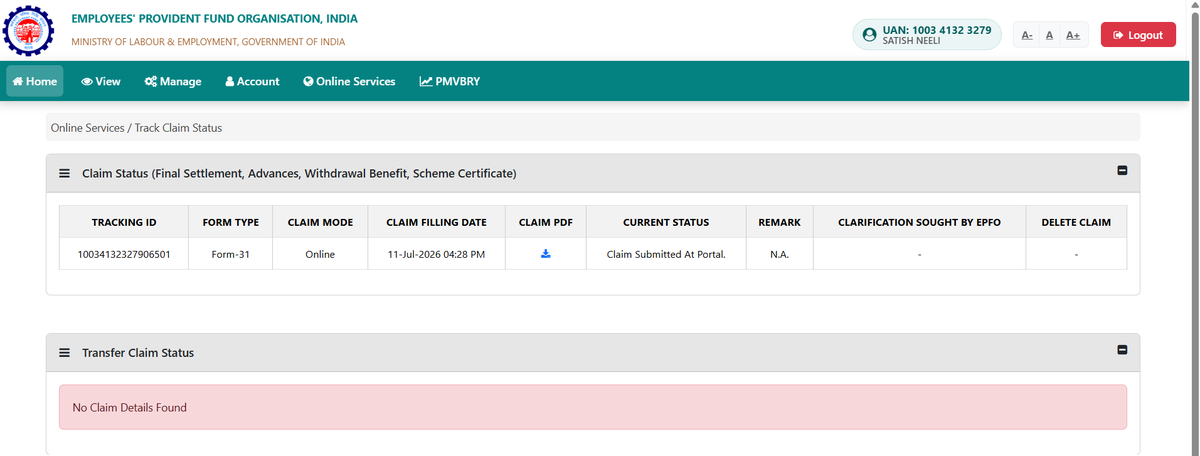The width and height of the screenshot is (1200, 456).
Task: Collapse the Transfer Claim Status panel with its minus icon
Action: tap(1122, 351)
